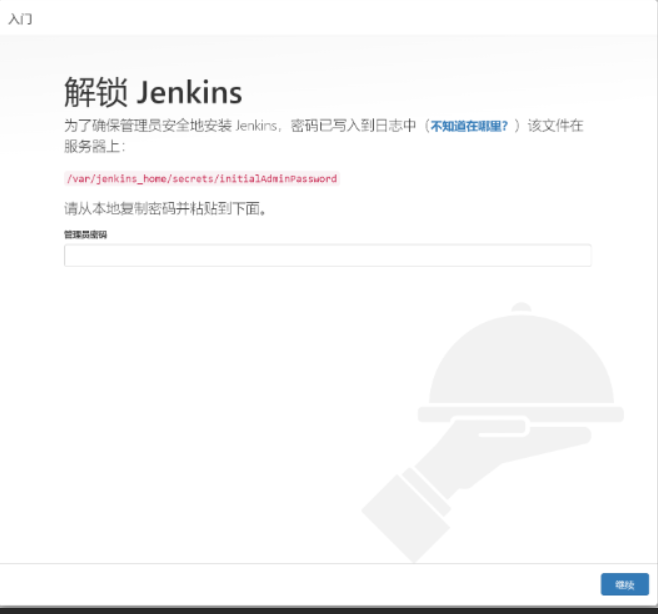Click the 请从本地复制密码并粘贴到下面 instruction text
The width and height of the screenshot is (658, 614).
165,210
